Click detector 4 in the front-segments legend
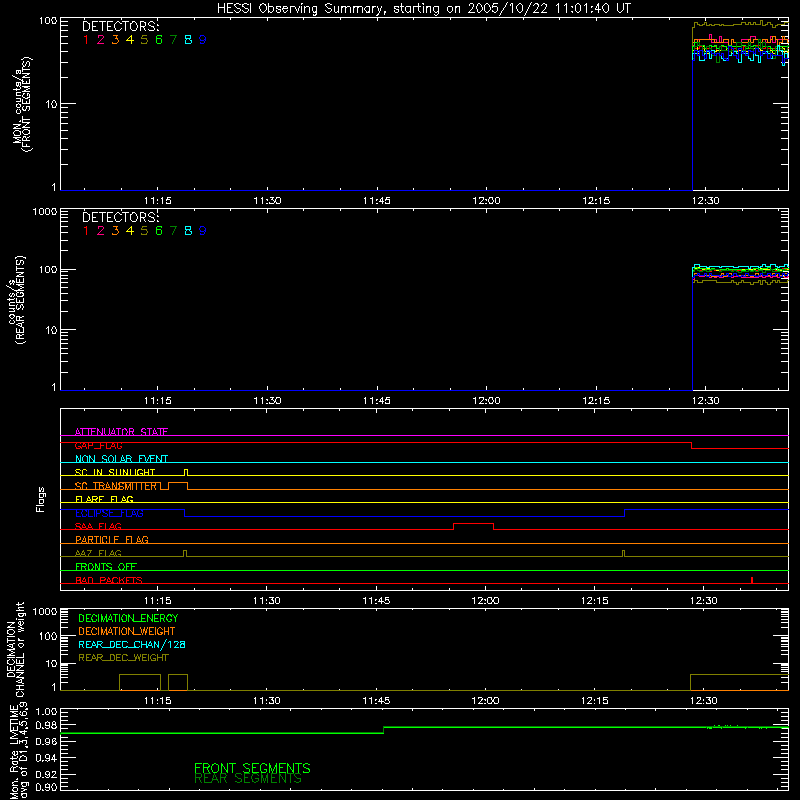 coord(130,40)
